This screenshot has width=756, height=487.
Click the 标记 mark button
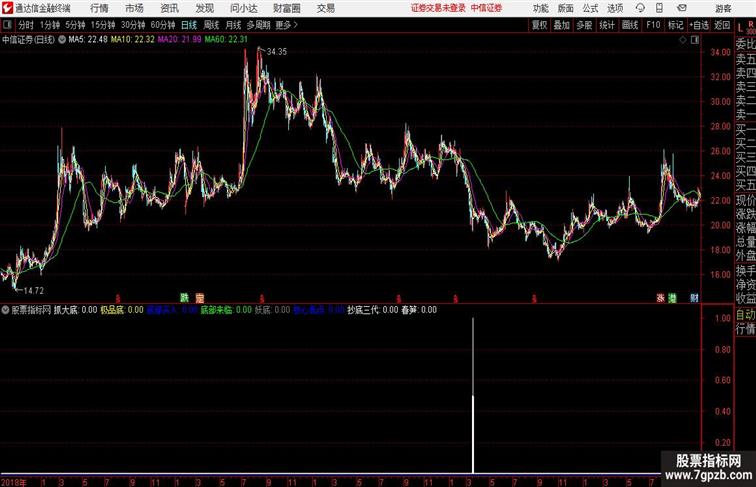(x=675, y=25)
